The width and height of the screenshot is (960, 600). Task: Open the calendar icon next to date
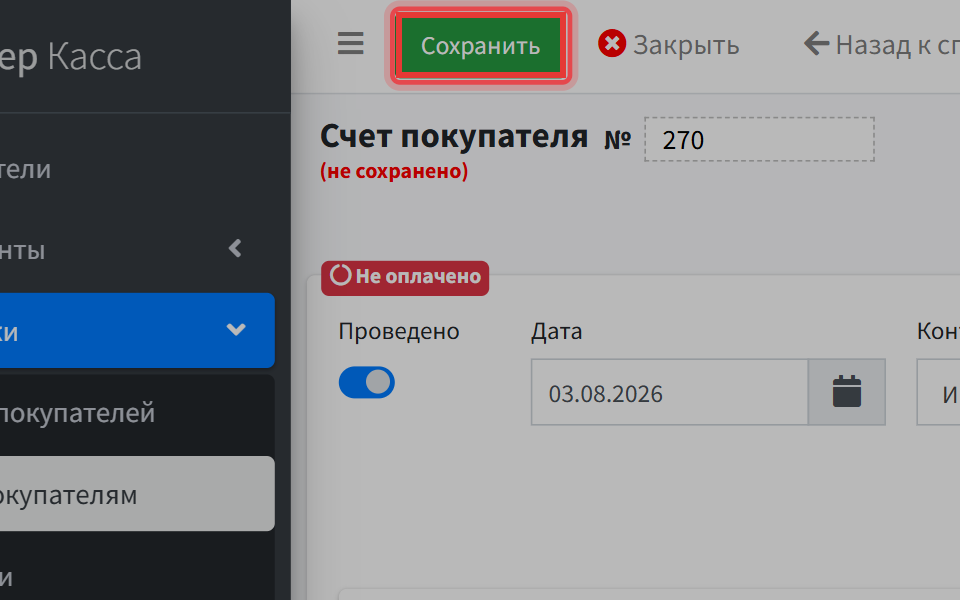click(x=847, y=392)
